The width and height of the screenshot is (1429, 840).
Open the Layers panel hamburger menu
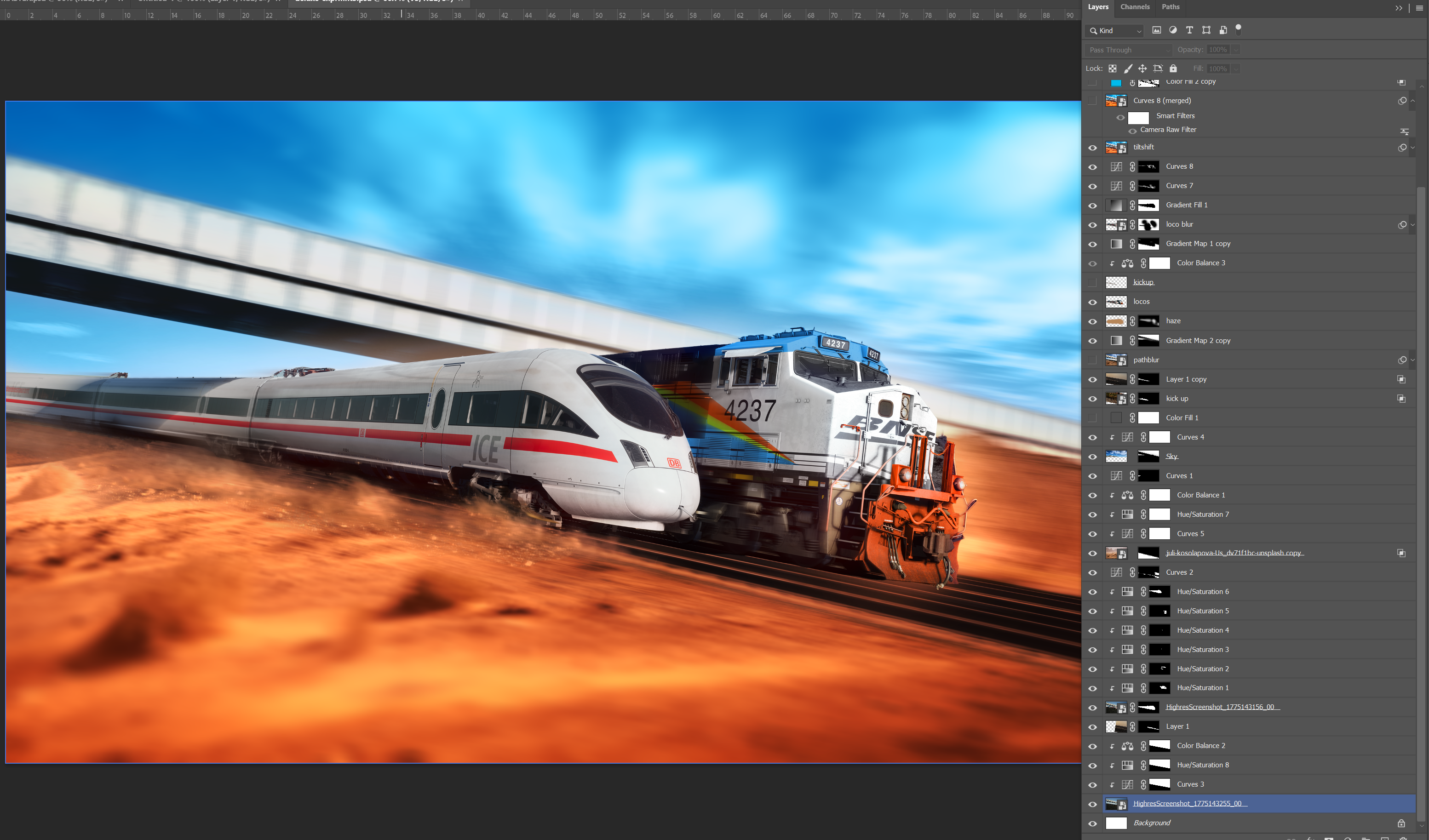click(1419, 8)
